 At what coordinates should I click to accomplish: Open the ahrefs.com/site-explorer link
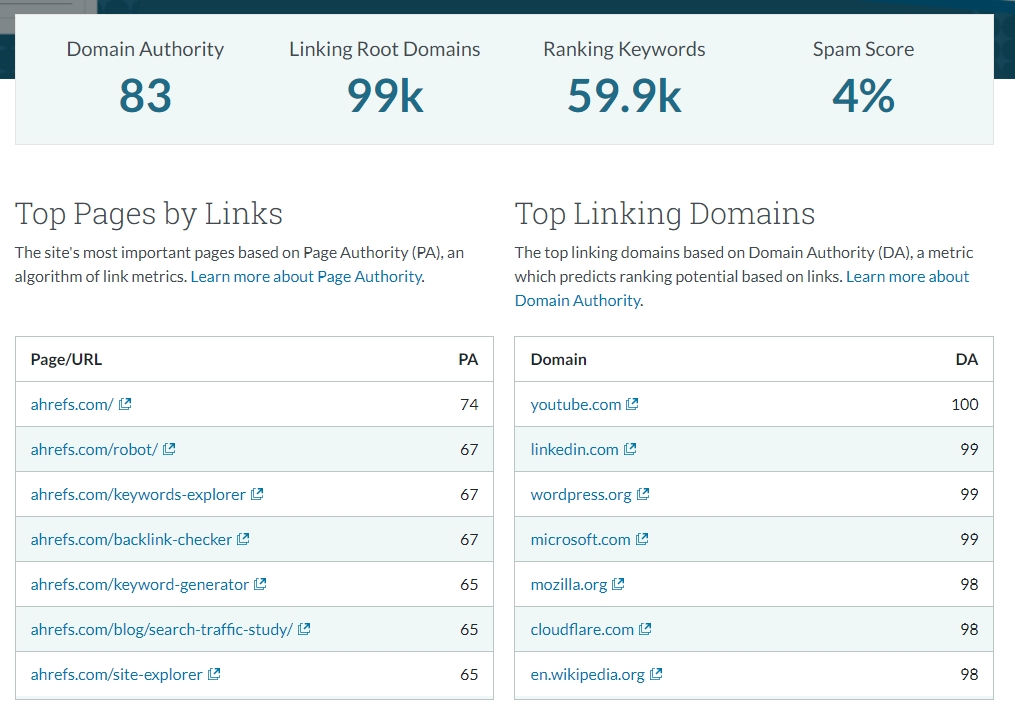click(117, 675)
